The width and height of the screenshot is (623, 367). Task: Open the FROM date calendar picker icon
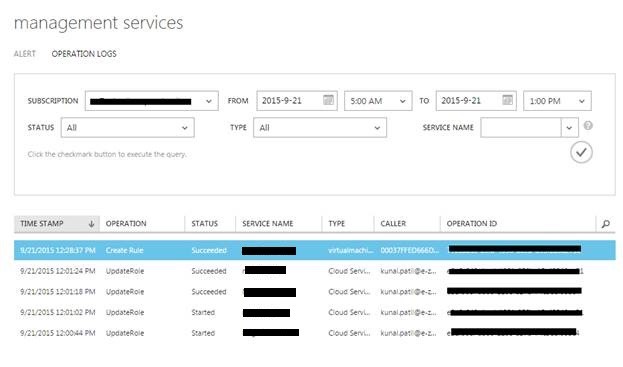click(x=328, y=100)
